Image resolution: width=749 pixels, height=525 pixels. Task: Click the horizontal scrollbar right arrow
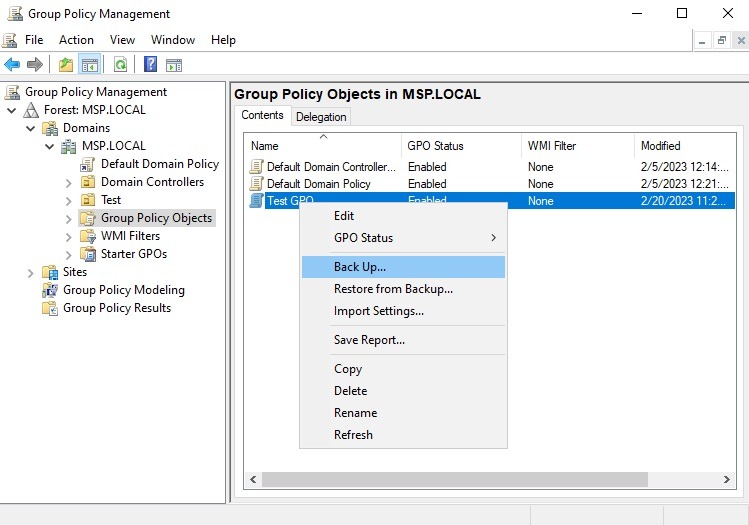point(726,480)
